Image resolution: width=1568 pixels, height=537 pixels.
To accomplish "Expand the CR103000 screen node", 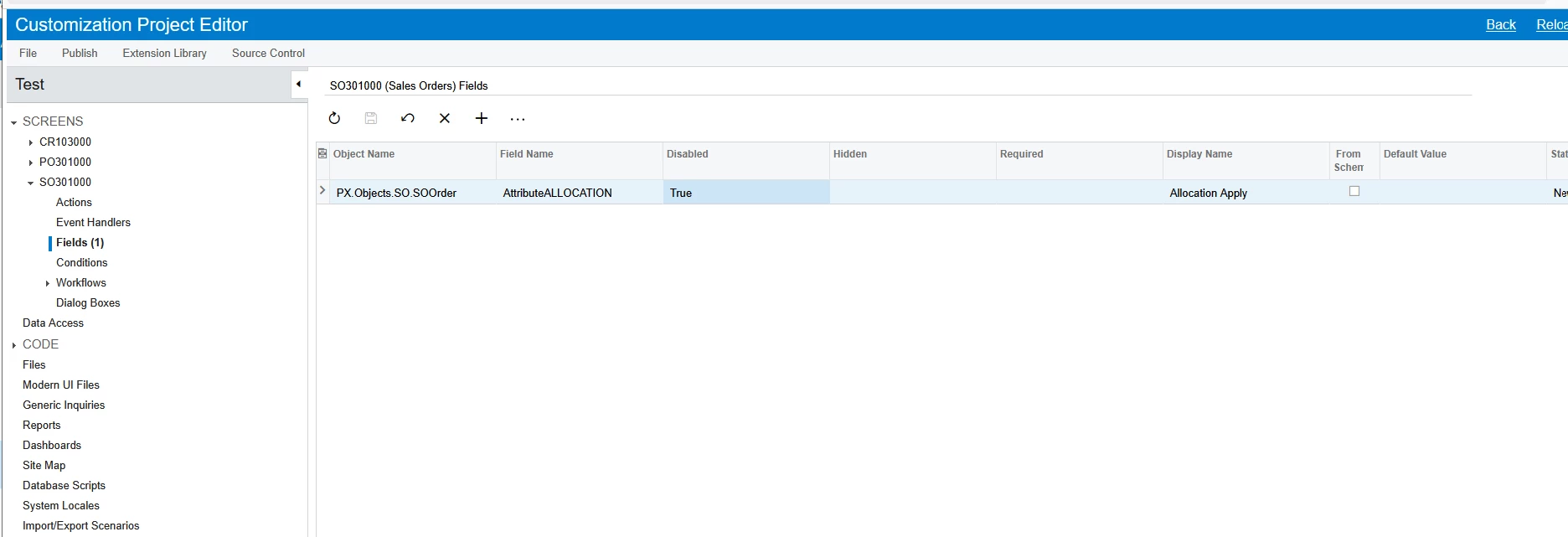I will click(x=31, y=142).
